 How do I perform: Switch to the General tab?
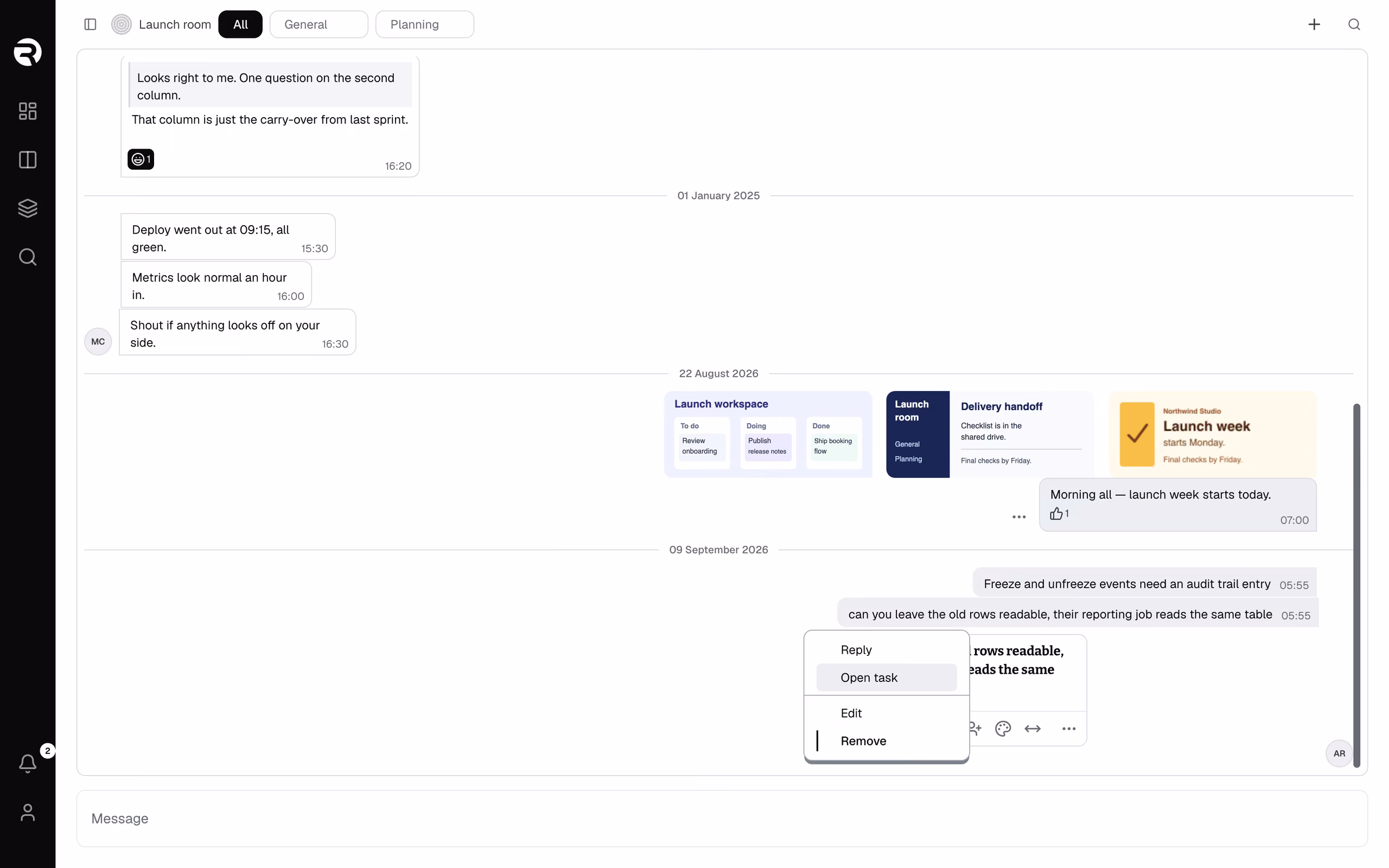(318, 24)
